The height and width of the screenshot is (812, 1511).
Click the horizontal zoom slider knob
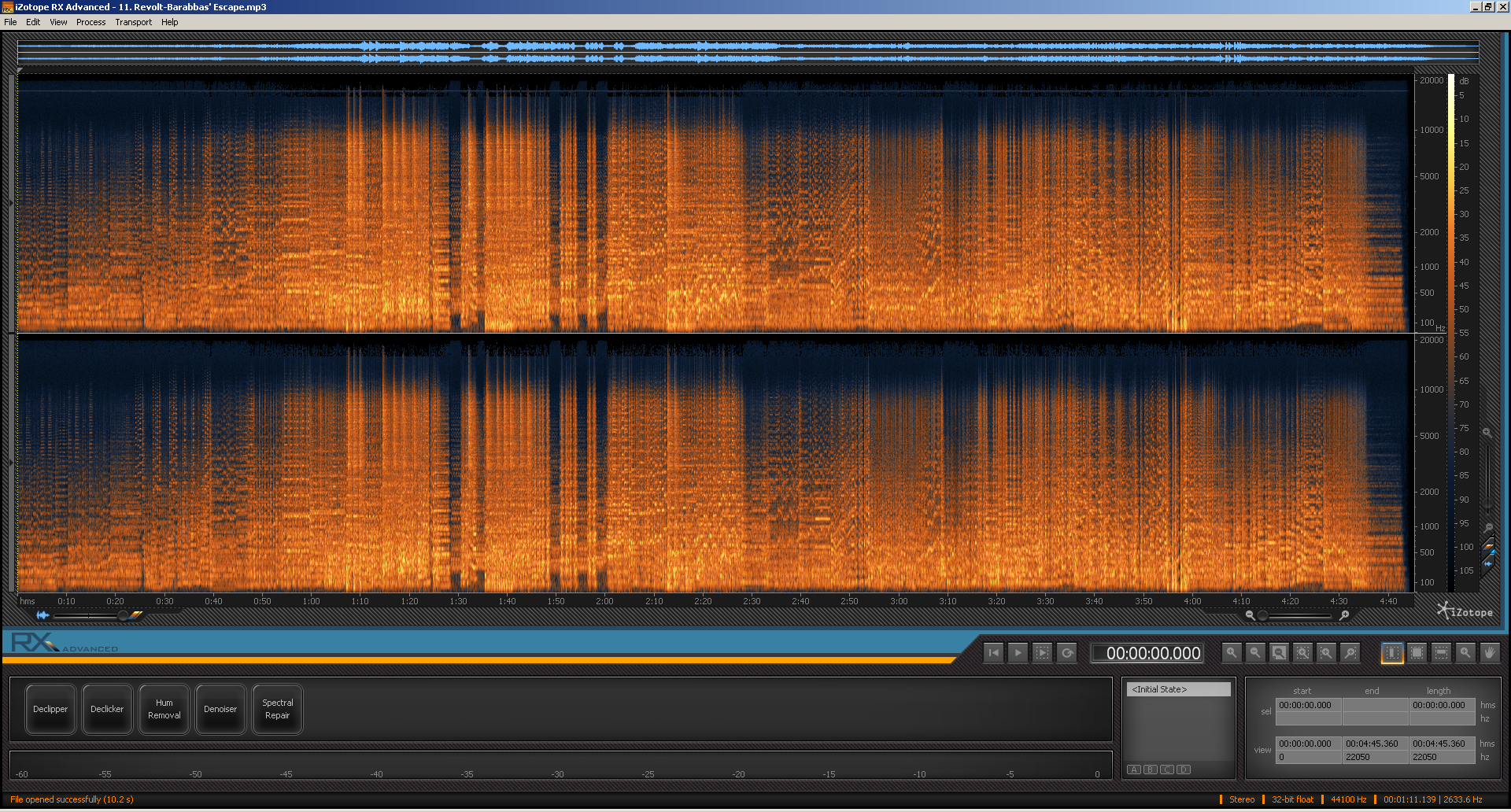(1262, 615)
